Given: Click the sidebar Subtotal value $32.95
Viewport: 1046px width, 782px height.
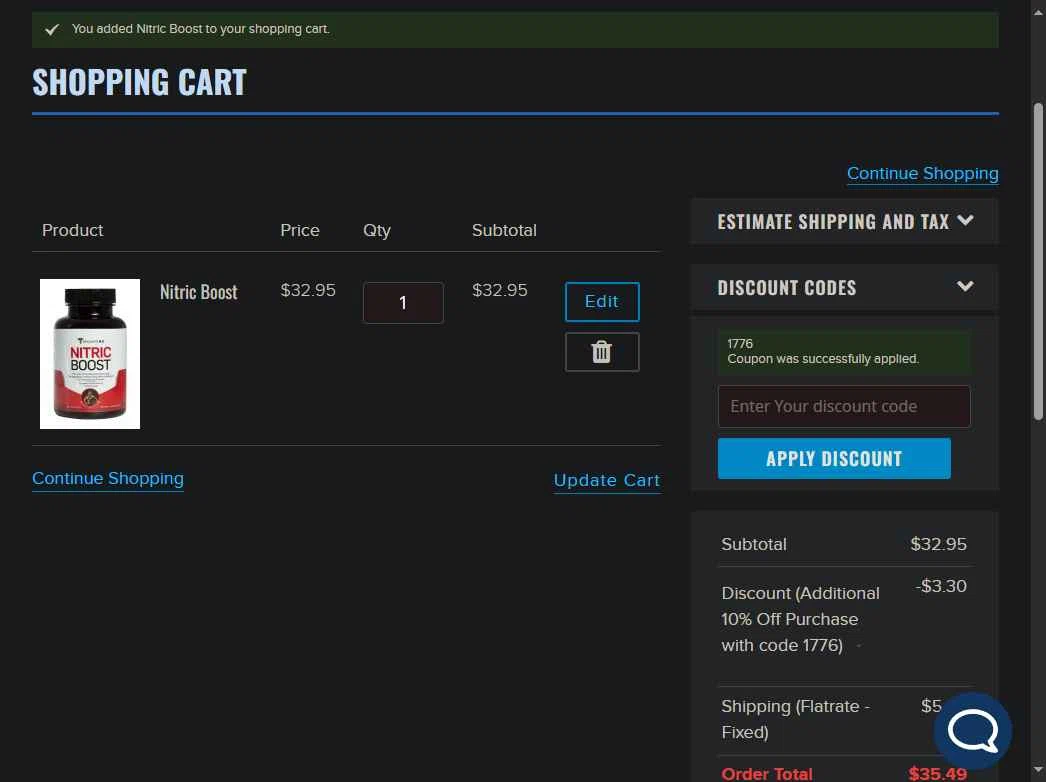Looking at the screenshot, I should 938,544.
